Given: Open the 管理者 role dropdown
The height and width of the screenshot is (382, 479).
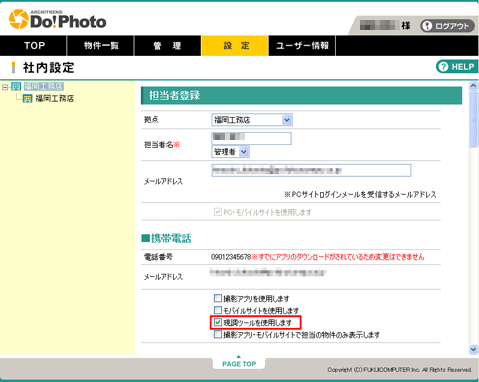Looking at the screenshot, I should coord(230,152).
